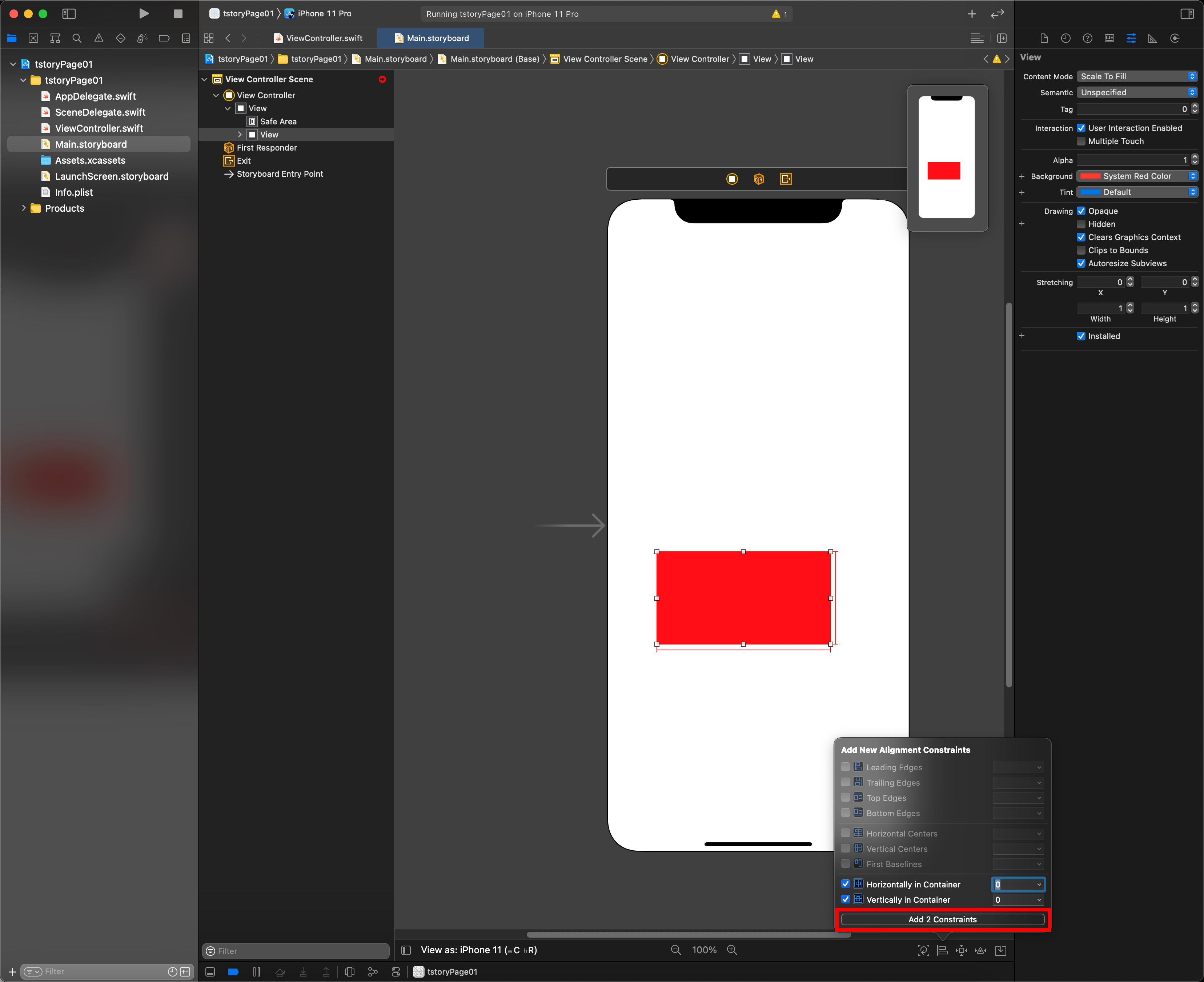Open the Attributes inspector icon
Screen dimensions: 1204x982
coord(1131,39)
